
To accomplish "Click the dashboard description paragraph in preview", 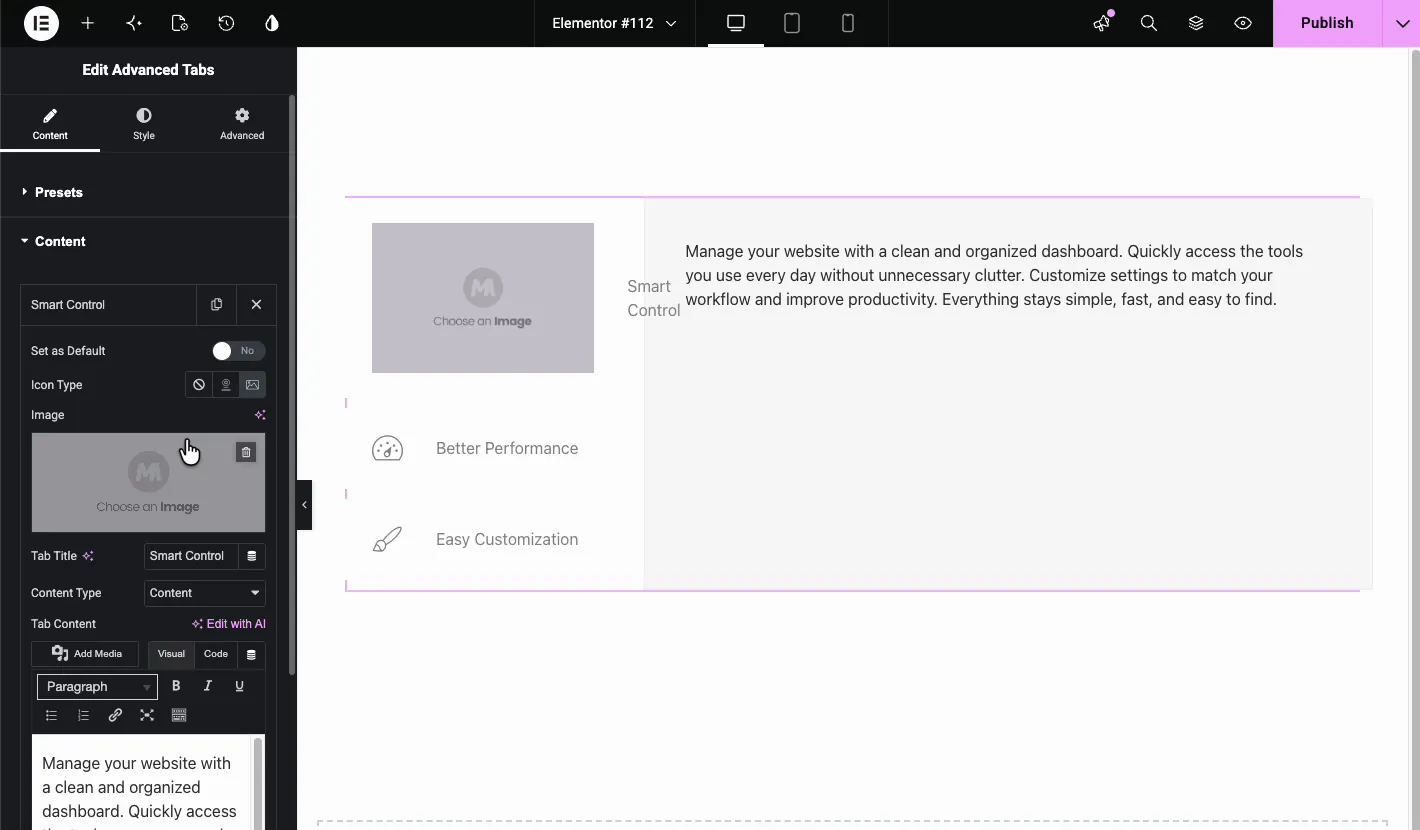I will [994, 275].
